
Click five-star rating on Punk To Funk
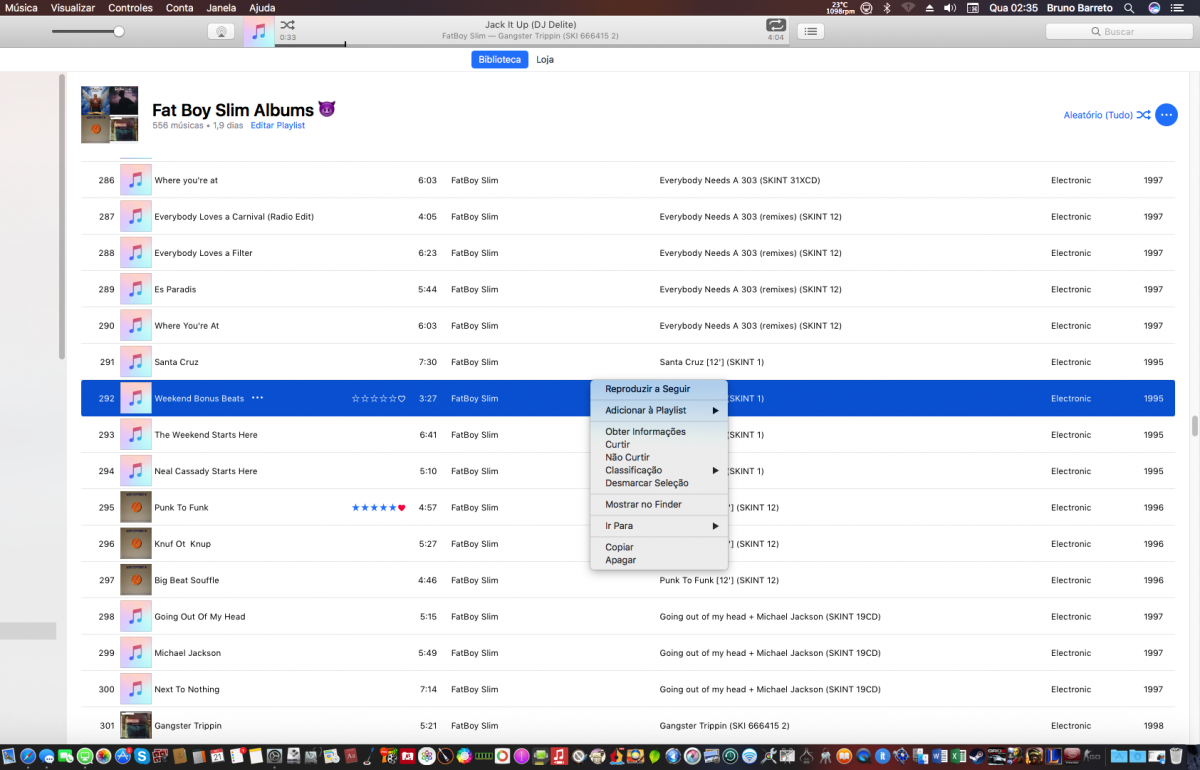click(374, 508)
